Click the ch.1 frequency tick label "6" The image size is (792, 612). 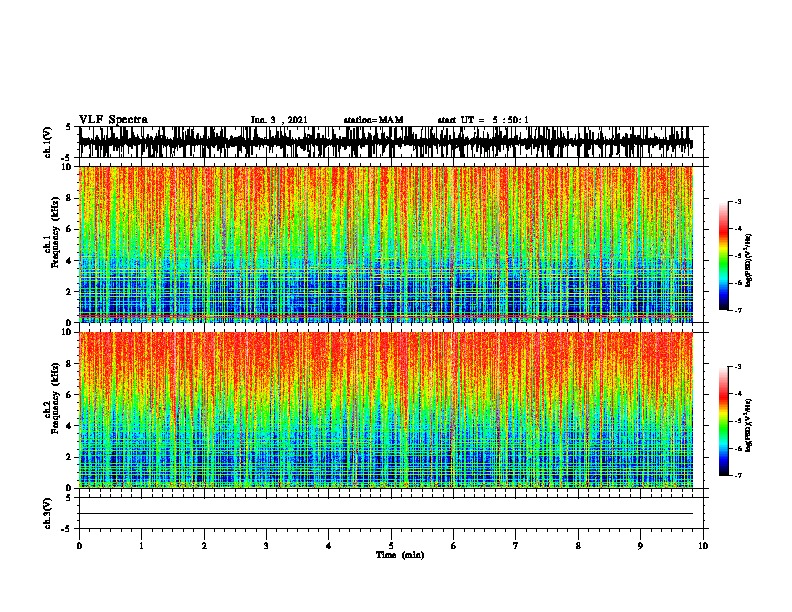pos(70,229)
